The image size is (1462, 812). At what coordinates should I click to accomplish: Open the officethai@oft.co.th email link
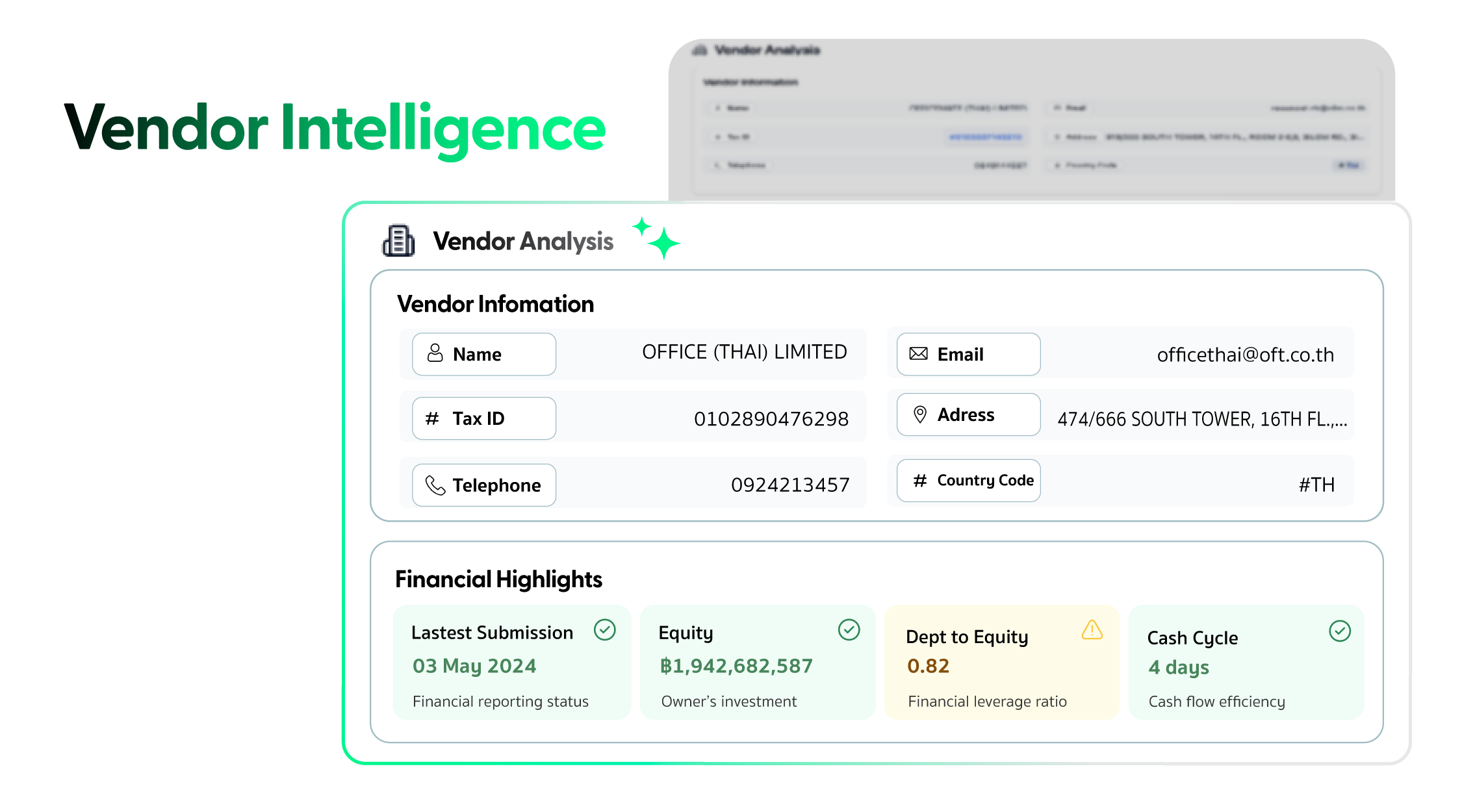[1245, 353]
